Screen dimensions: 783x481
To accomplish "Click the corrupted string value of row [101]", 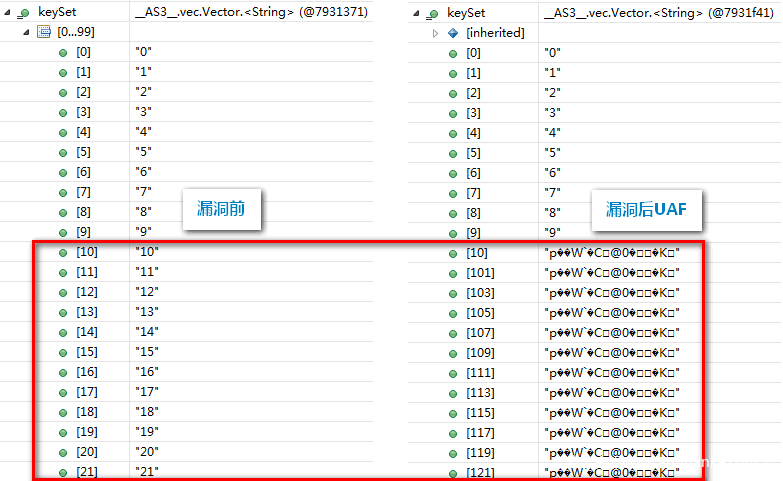I will [612, 273].
